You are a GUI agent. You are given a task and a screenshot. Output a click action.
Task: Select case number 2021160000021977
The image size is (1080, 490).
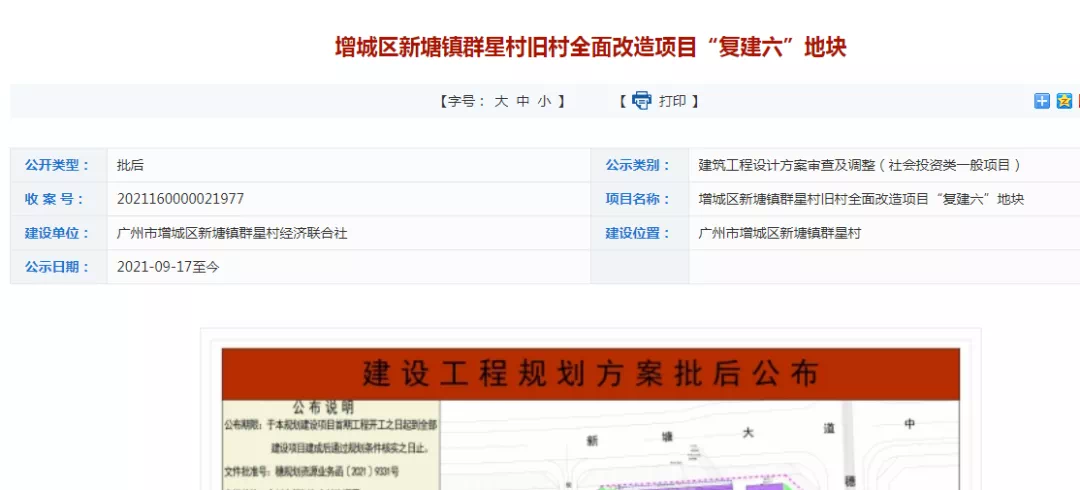tap(180, 199)
